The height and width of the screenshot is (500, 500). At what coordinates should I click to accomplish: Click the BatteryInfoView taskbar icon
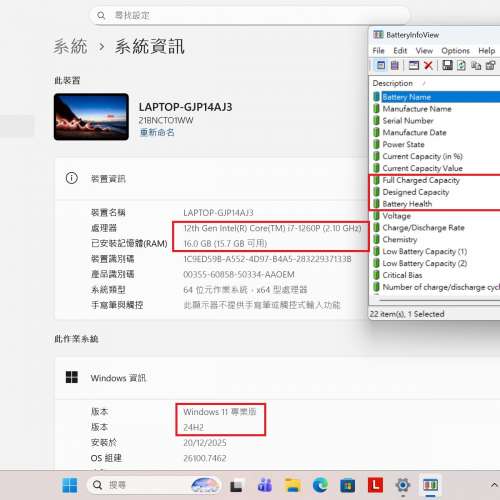430,485
